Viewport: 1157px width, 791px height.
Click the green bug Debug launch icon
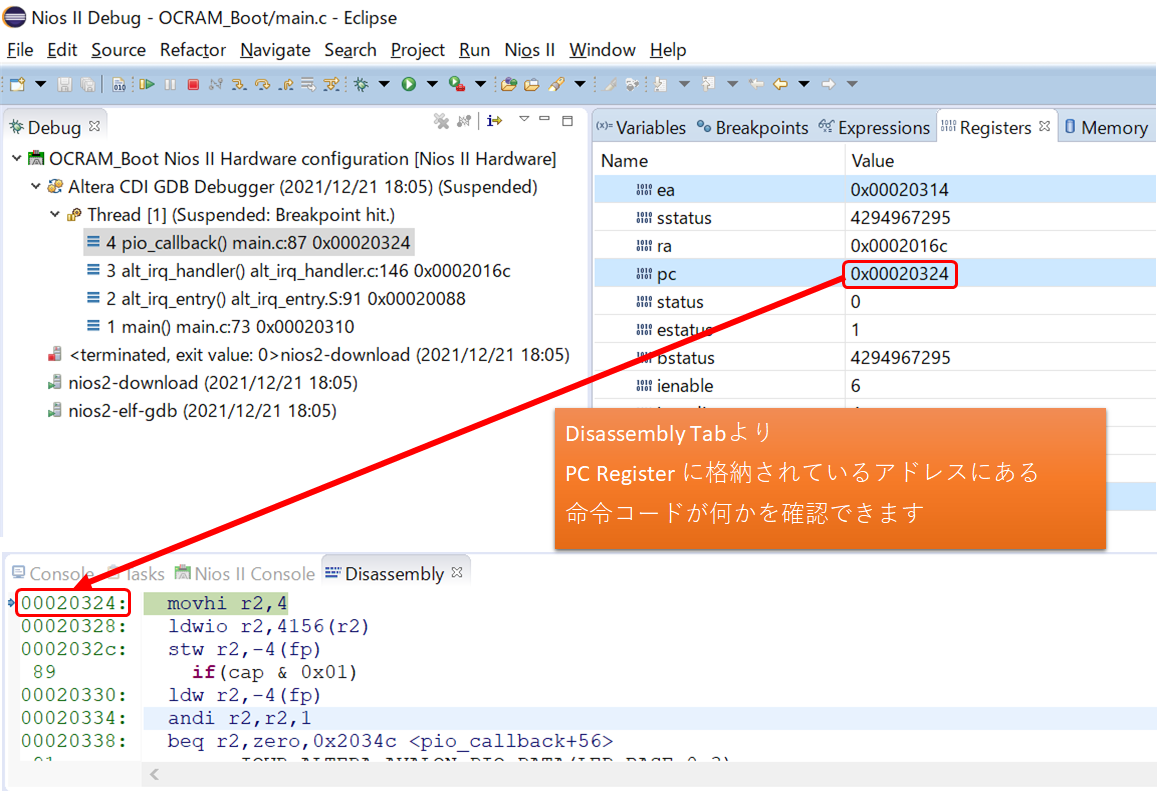[x=361, y=85]
